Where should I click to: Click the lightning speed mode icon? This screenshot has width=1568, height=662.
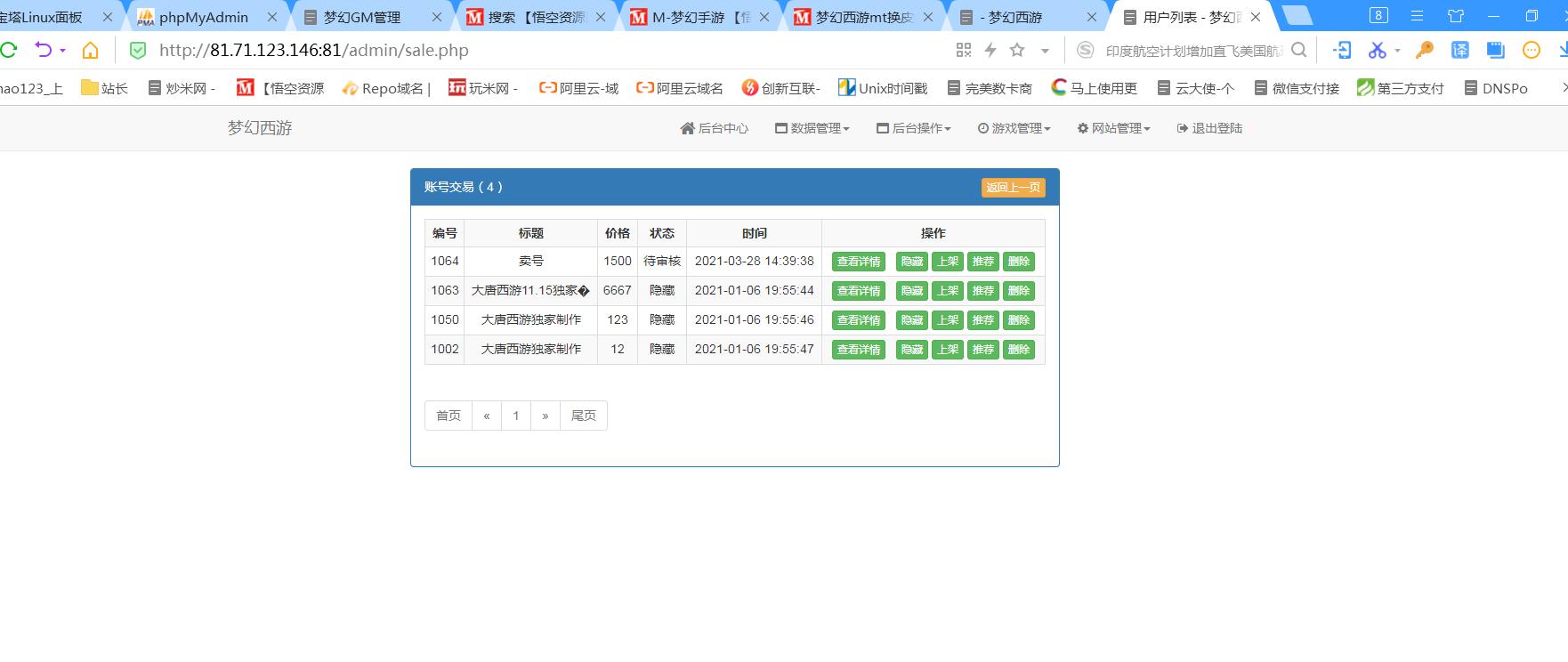(990, 51)
